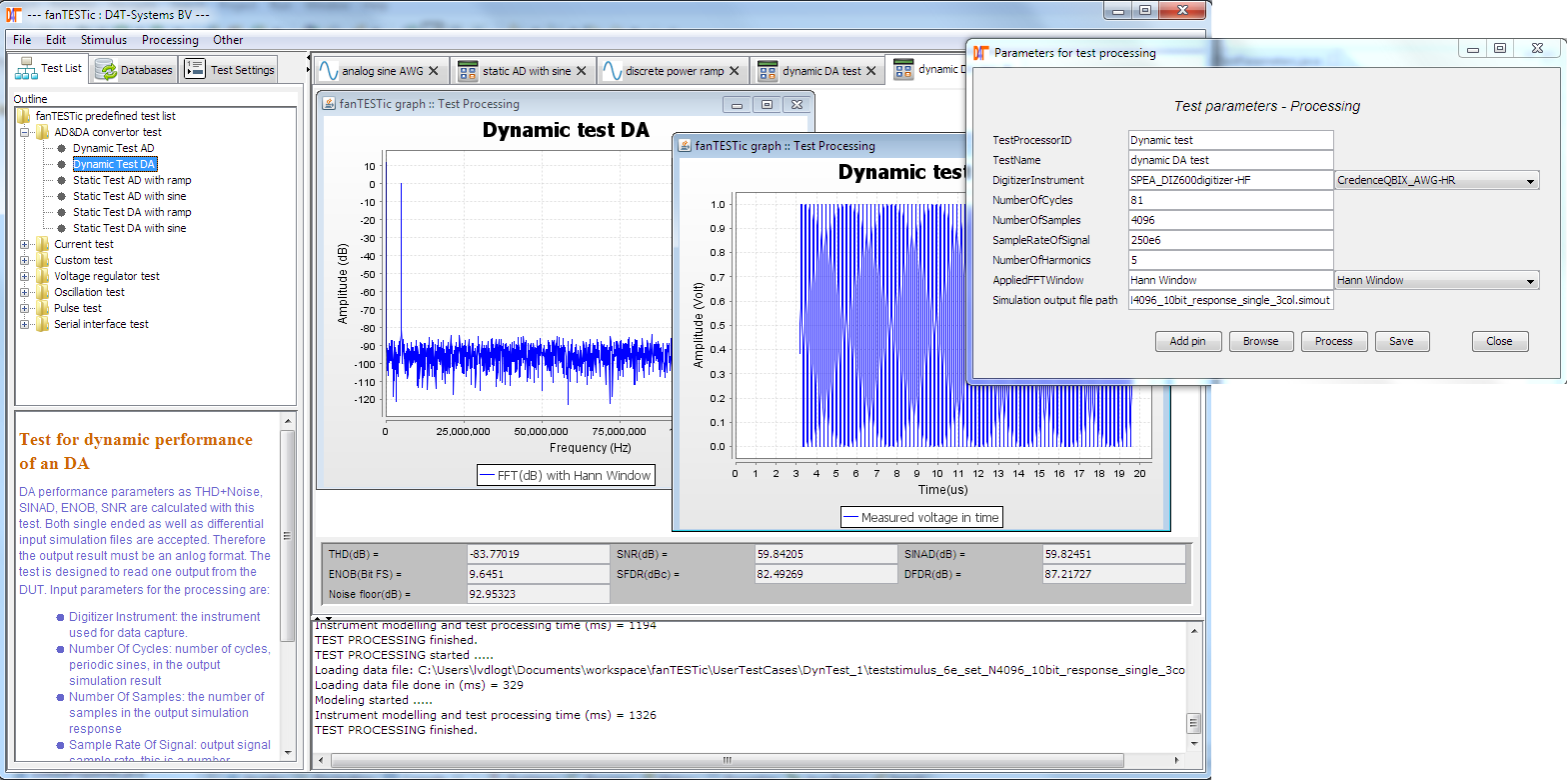Click the log panel horizontal scrollbar

tap(727, 761)
